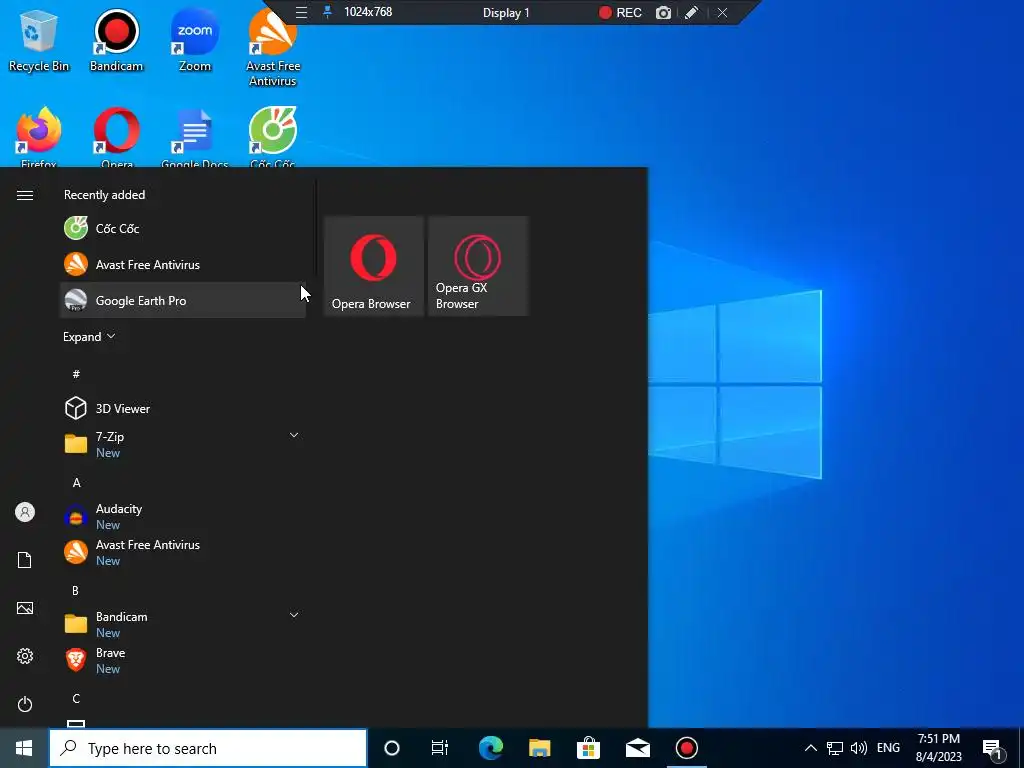The height and width of the screenshot is (768, 1024).
Task: Open Microsoft Store from the taskbar
Action: click(588, 748)
